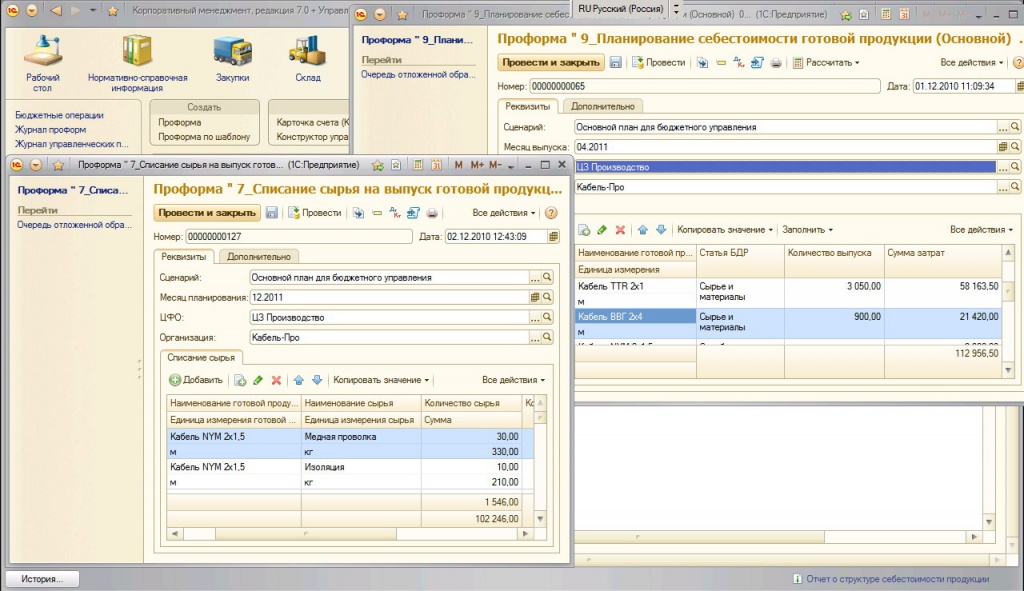Click up arrow icon in Проформа 9 table toolbar
The height and width of the screenshot is (591, 1024).
click(x=643, y=230)
